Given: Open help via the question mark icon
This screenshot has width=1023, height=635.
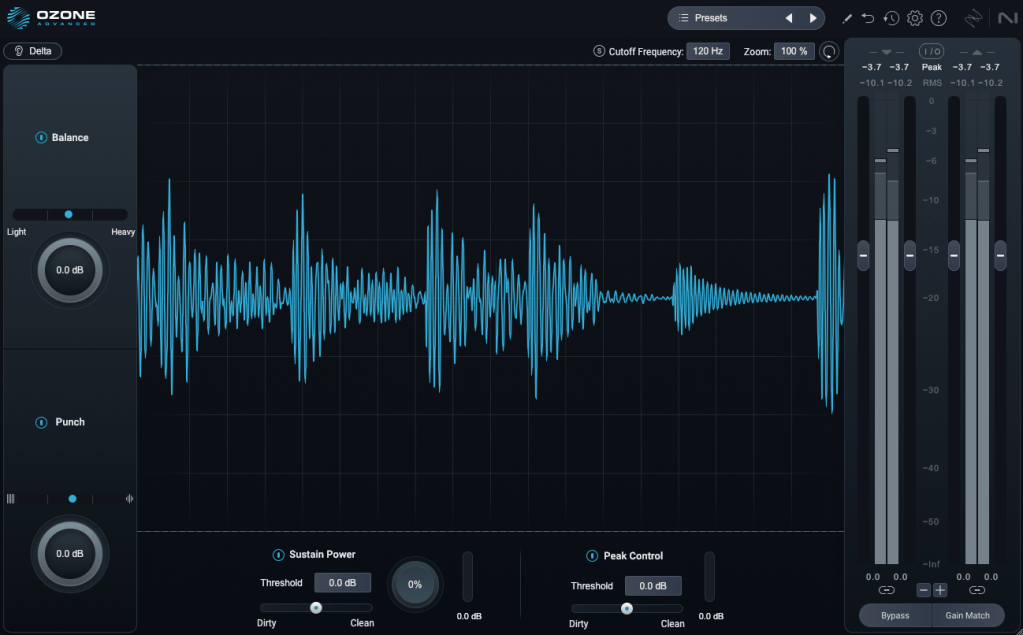Looking at the screenshot, I should 938,18.
